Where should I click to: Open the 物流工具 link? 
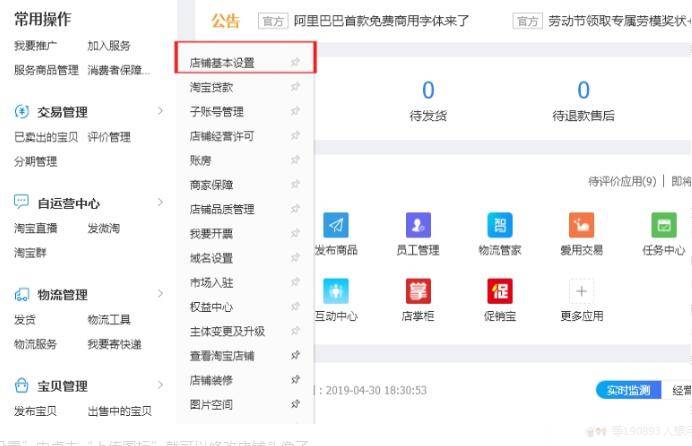click(x=109, y=319)
